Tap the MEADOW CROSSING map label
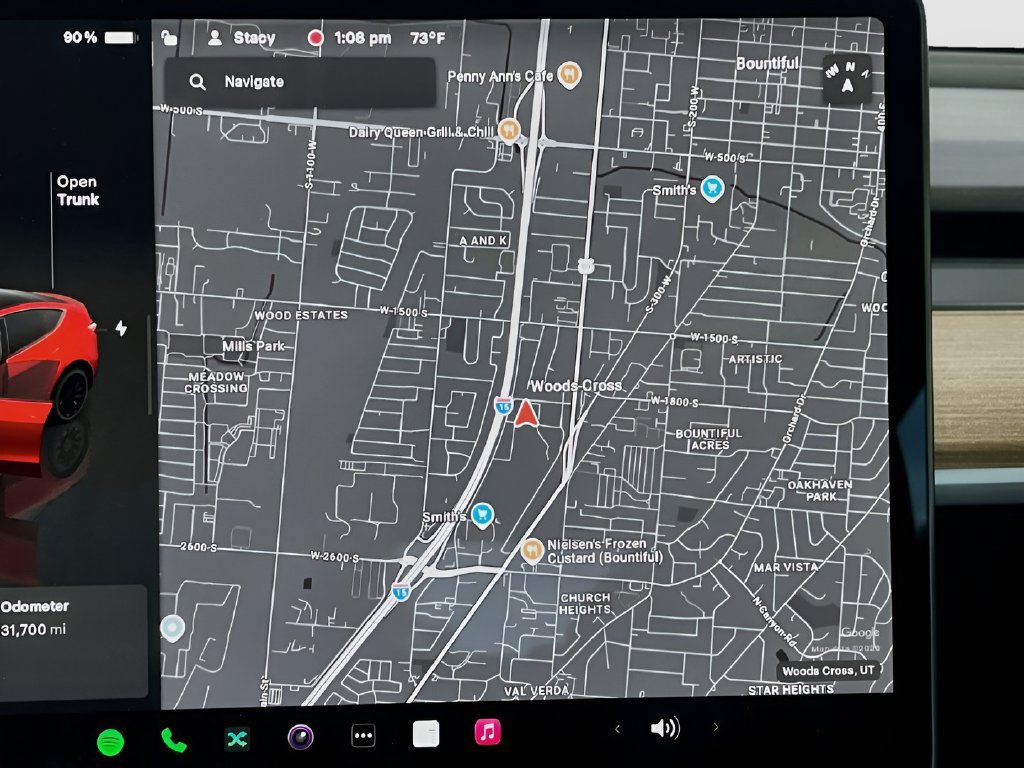 click(216, 382)
